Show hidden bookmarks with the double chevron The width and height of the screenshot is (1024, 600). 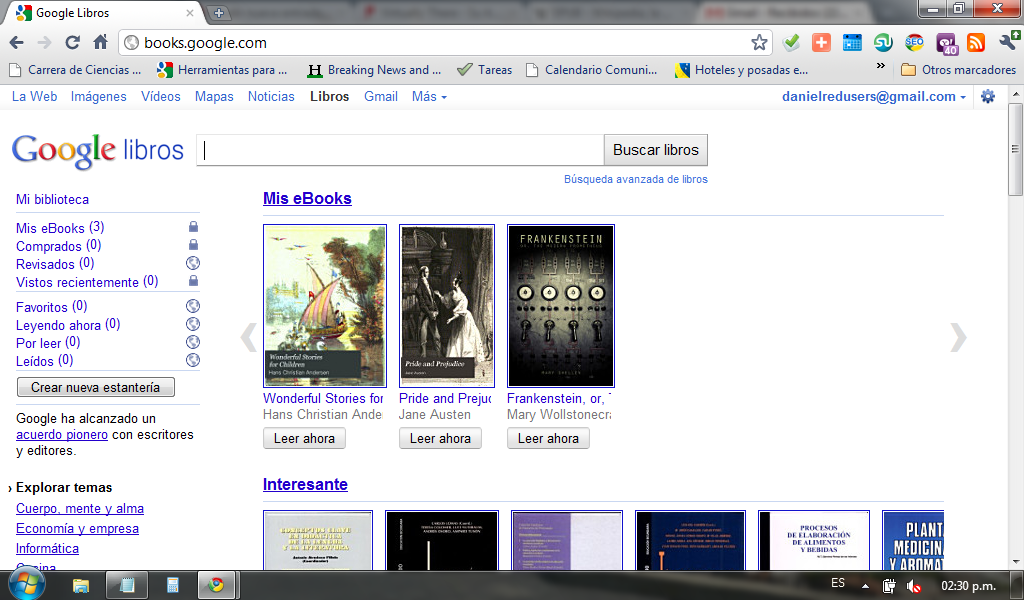pos(880,65)
